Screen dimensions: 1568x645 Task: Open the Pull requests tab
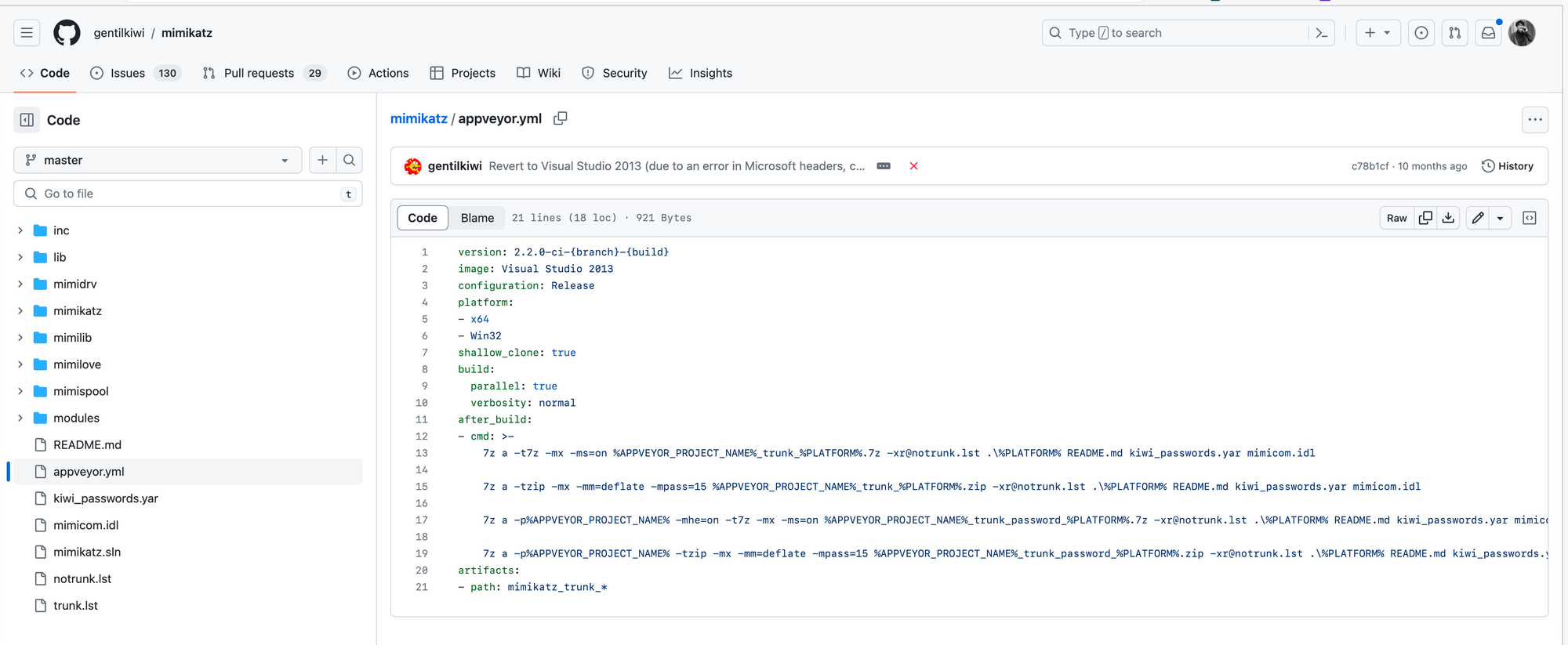pyautogui.click(x=259, y=73)
